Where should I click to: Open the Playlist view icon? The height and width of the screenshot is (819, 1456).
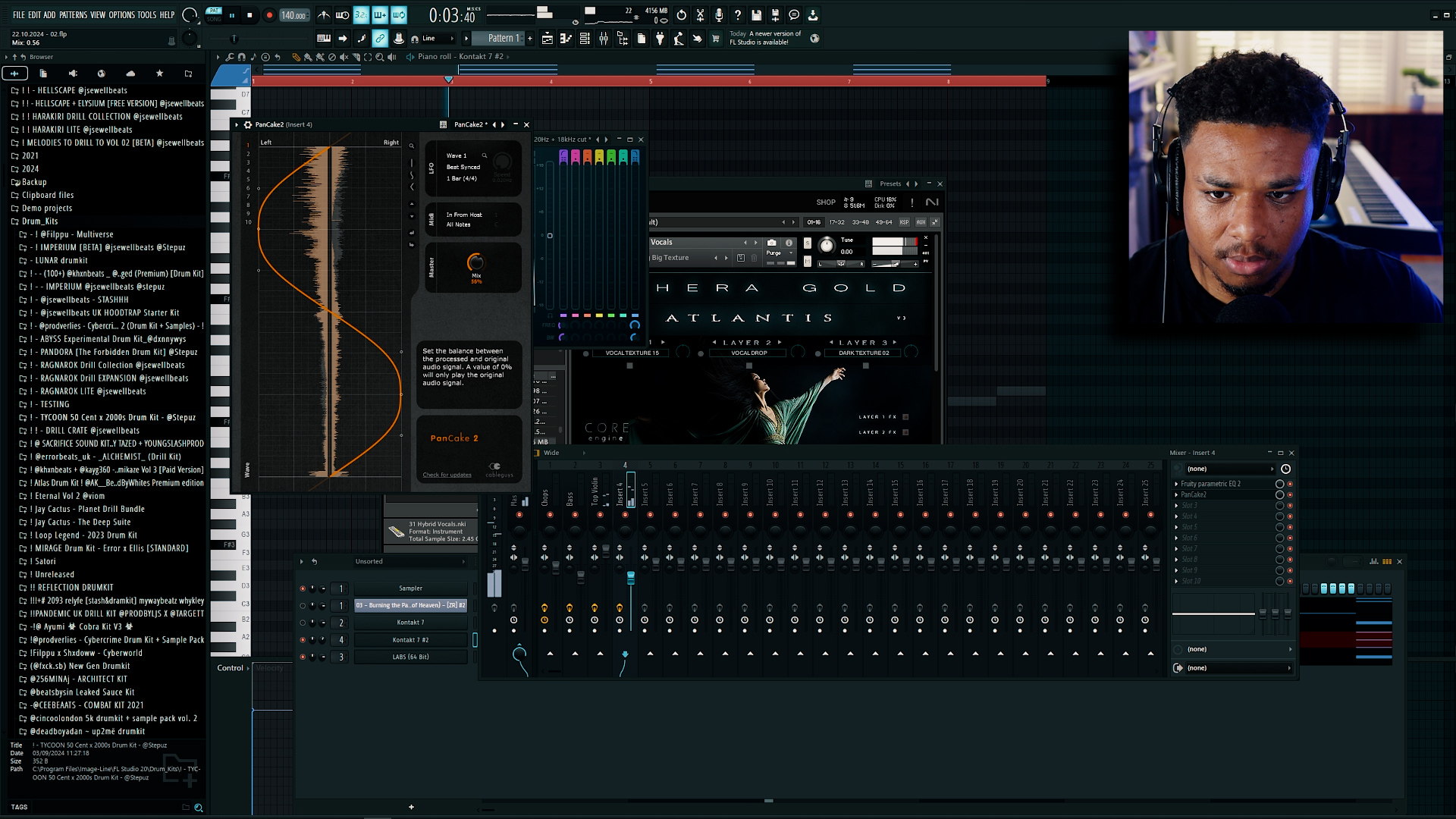coord(547,39)
